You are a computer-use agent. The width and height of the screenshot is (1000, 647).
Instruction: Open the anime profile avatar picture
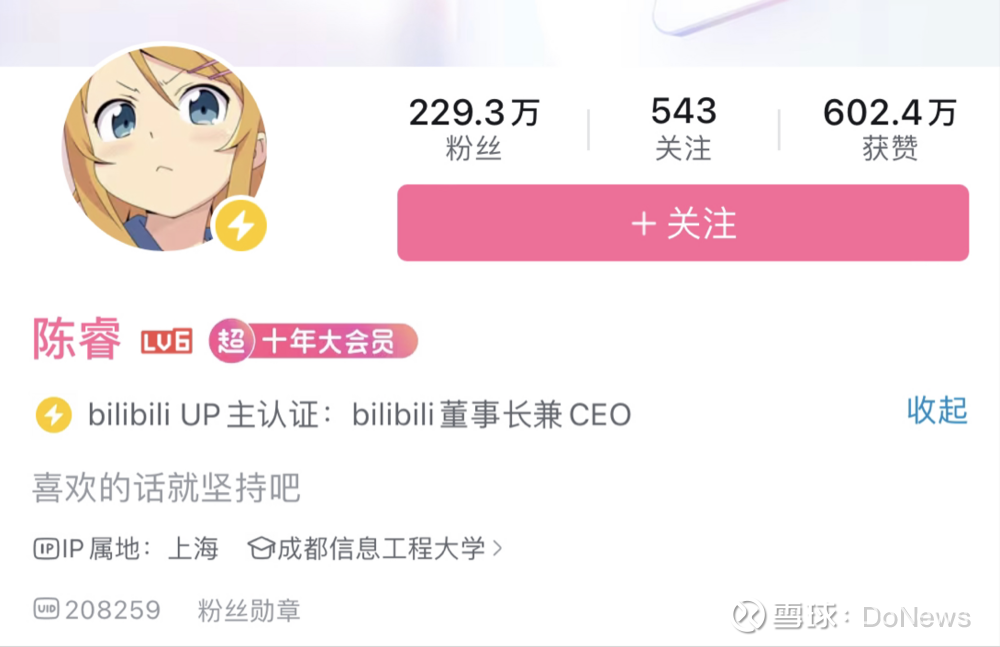tap(165, 147)
